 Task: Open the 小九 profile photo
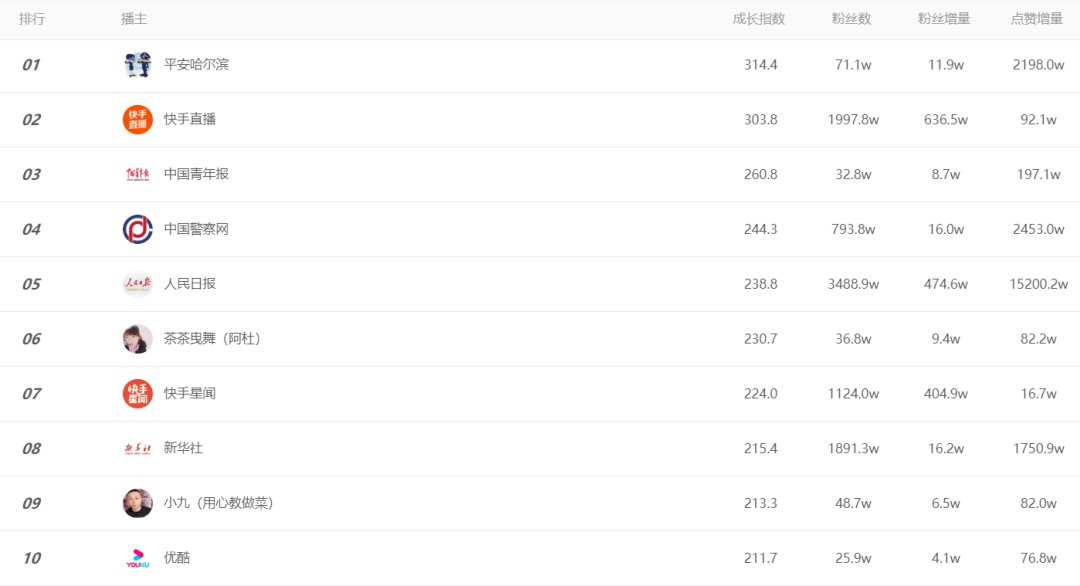click(x=138, y=503)
